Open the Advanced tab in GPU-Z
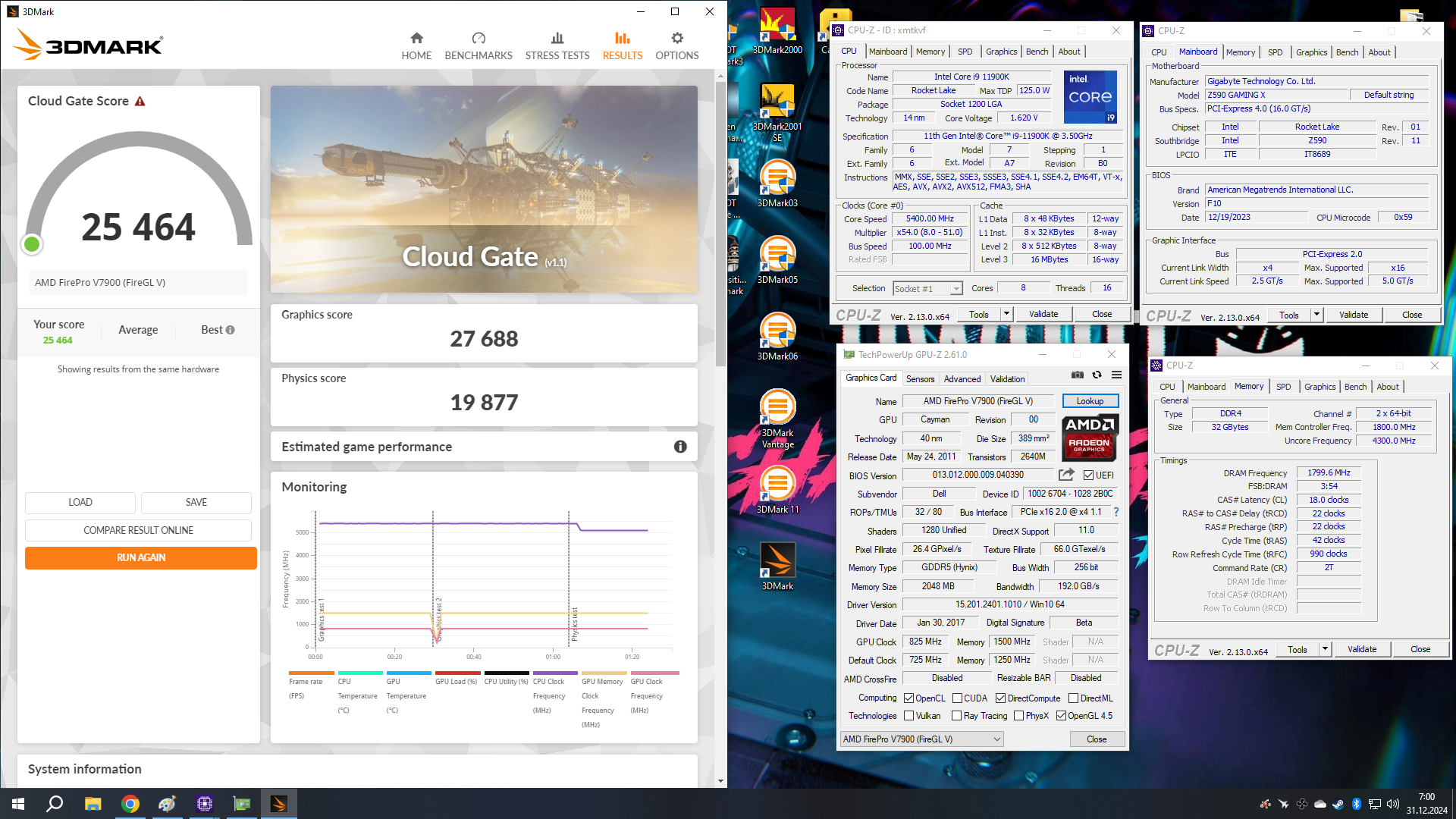Viewport: 1456px width, 819px height. click(x=962, y=379)
